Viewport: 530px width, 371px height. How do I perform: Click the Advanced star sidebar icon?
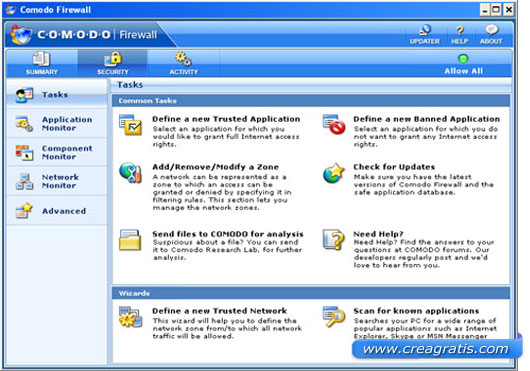pyautogui.click(x=24, y=210)
